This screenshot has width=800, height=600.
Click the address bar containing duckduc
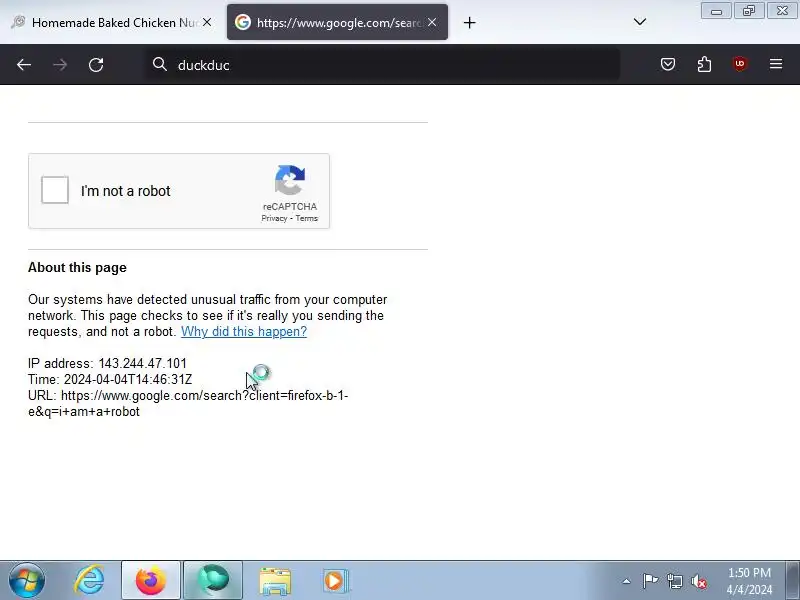pos(383,65)
